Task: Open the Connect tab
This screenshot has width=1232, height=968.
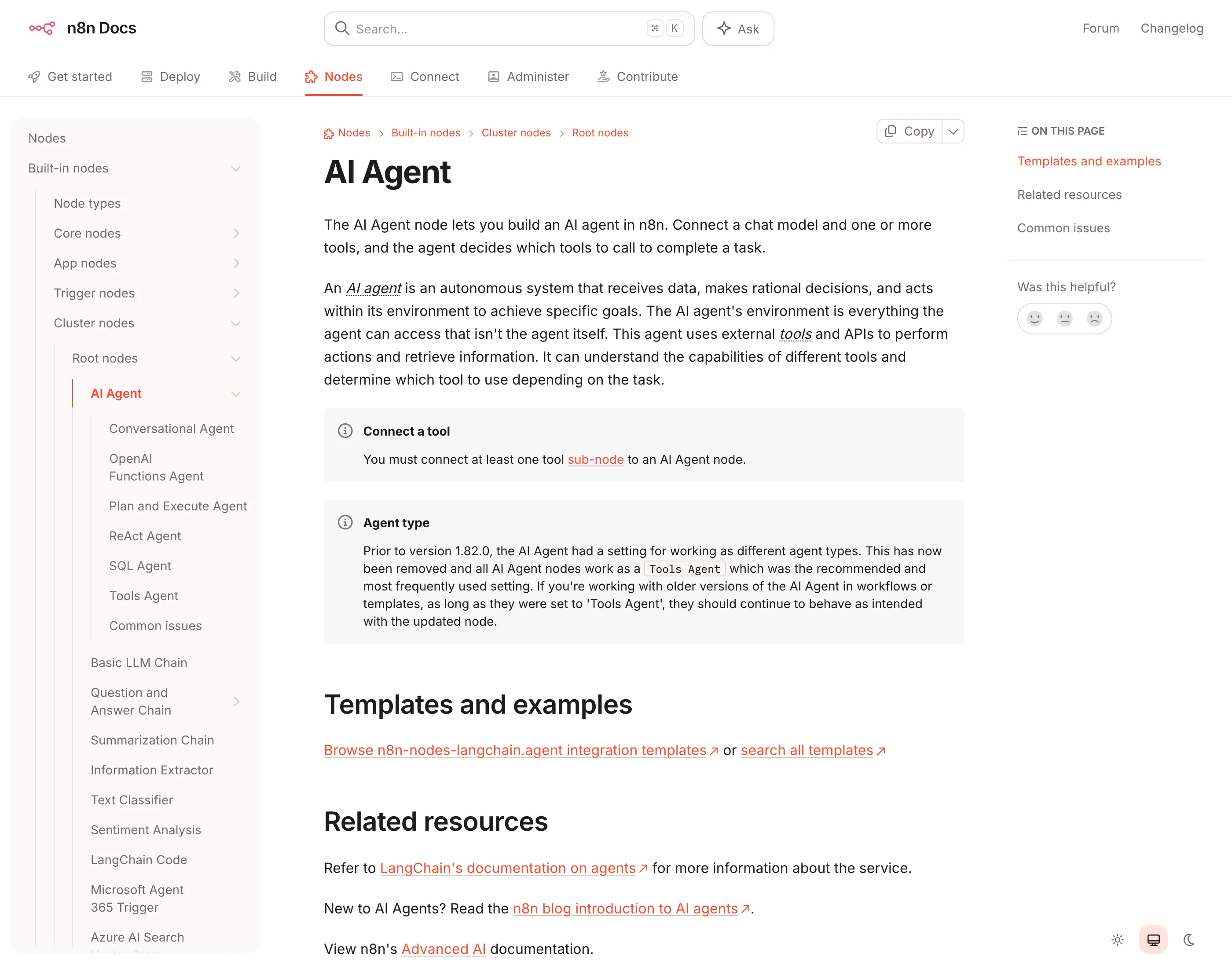Action: 425,77
